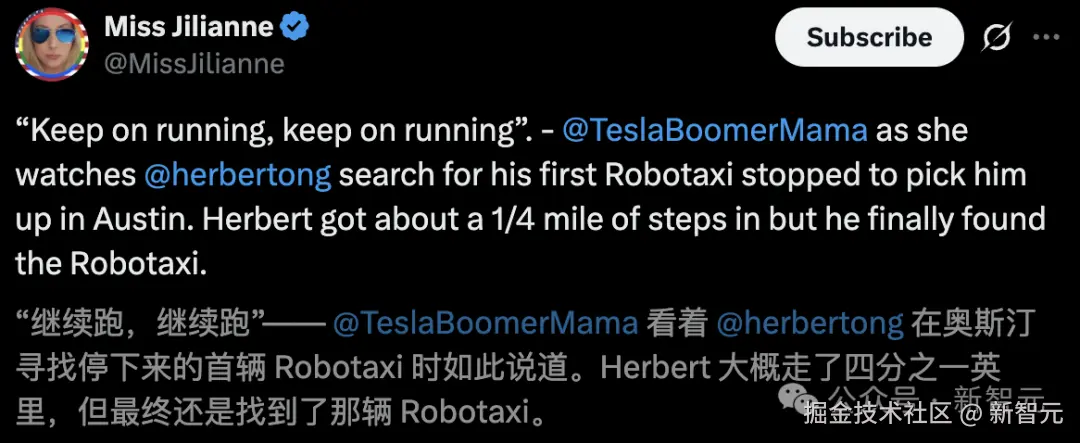Screen dimensions: 1080x443
Task: Click @herbertong in the Chinese translation
Action: point(809,323)
